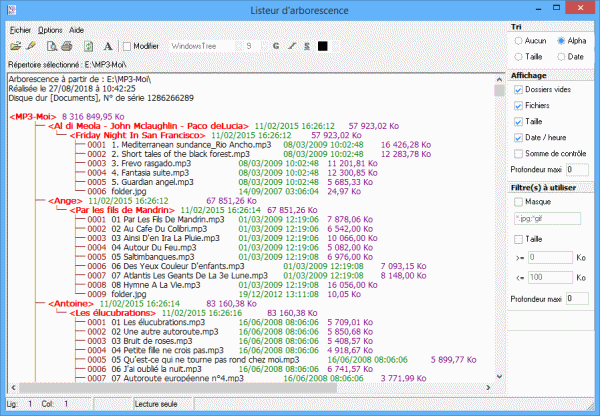Toggle bold with the G icon
Image resolution: width=600 pixels, height=416 pixels.
point(275,46)
